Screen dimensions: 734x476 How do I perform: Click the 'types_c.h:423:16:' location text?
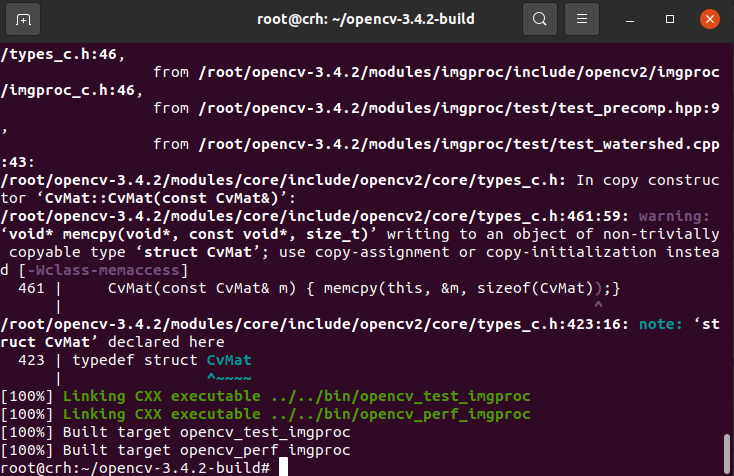click(x=553, y=324)
